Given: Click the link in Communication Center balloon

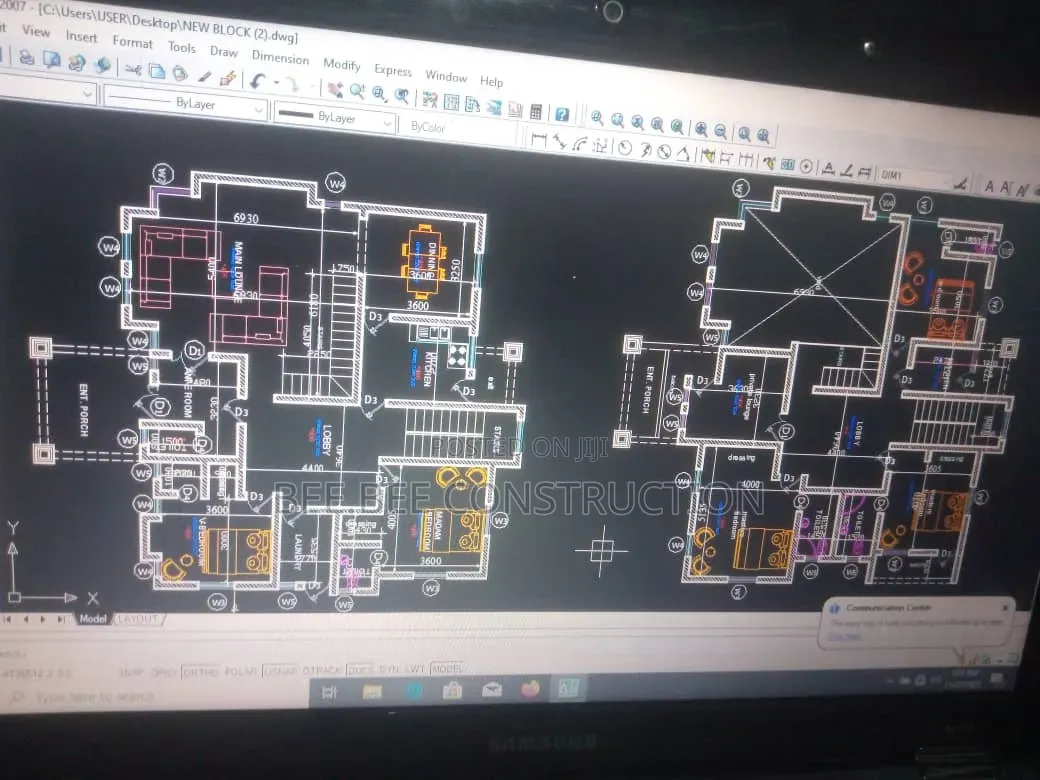Looking at the screenshot, I should click(x=845, y=637).
